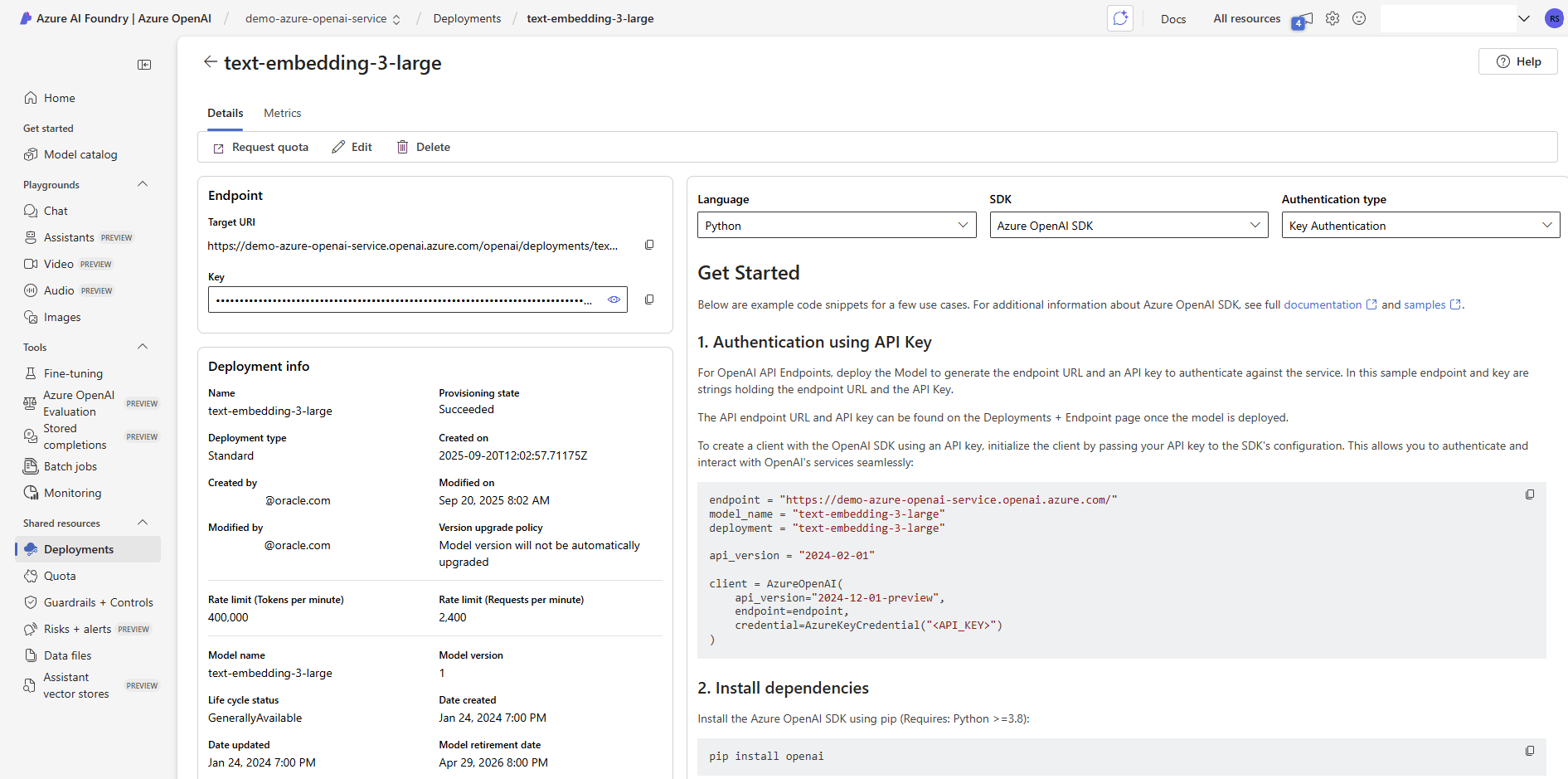Open the Model catalog

point(79,154)
